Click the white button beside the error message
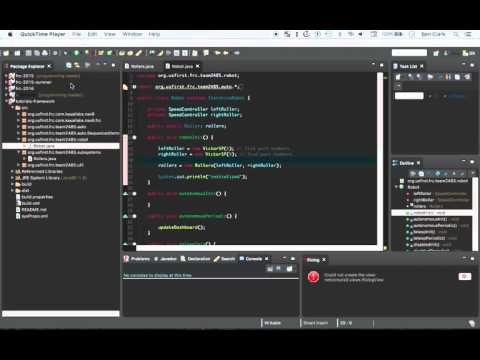Viewport: 480px width, 360px height. 465,276
